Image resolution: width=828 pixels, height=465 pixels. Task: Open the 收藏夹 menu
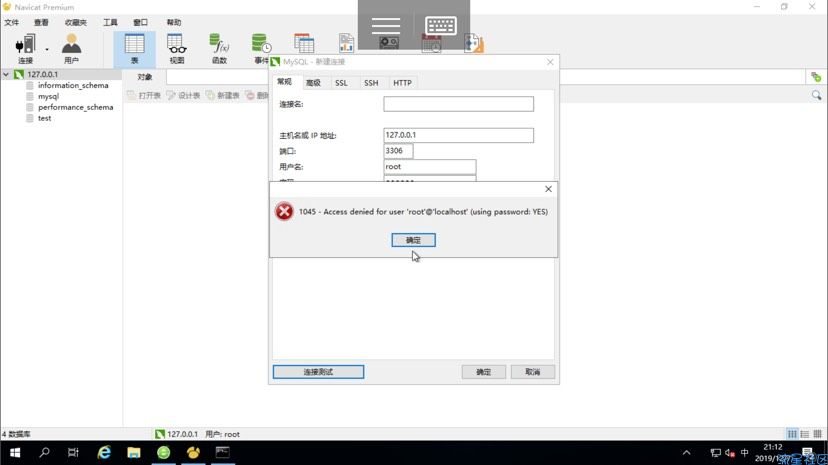tap(76, 22)
